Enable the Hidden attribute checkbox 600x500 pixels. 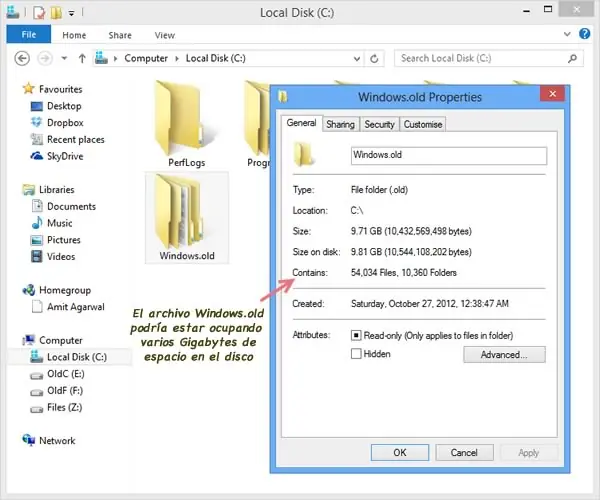(356, 354)
